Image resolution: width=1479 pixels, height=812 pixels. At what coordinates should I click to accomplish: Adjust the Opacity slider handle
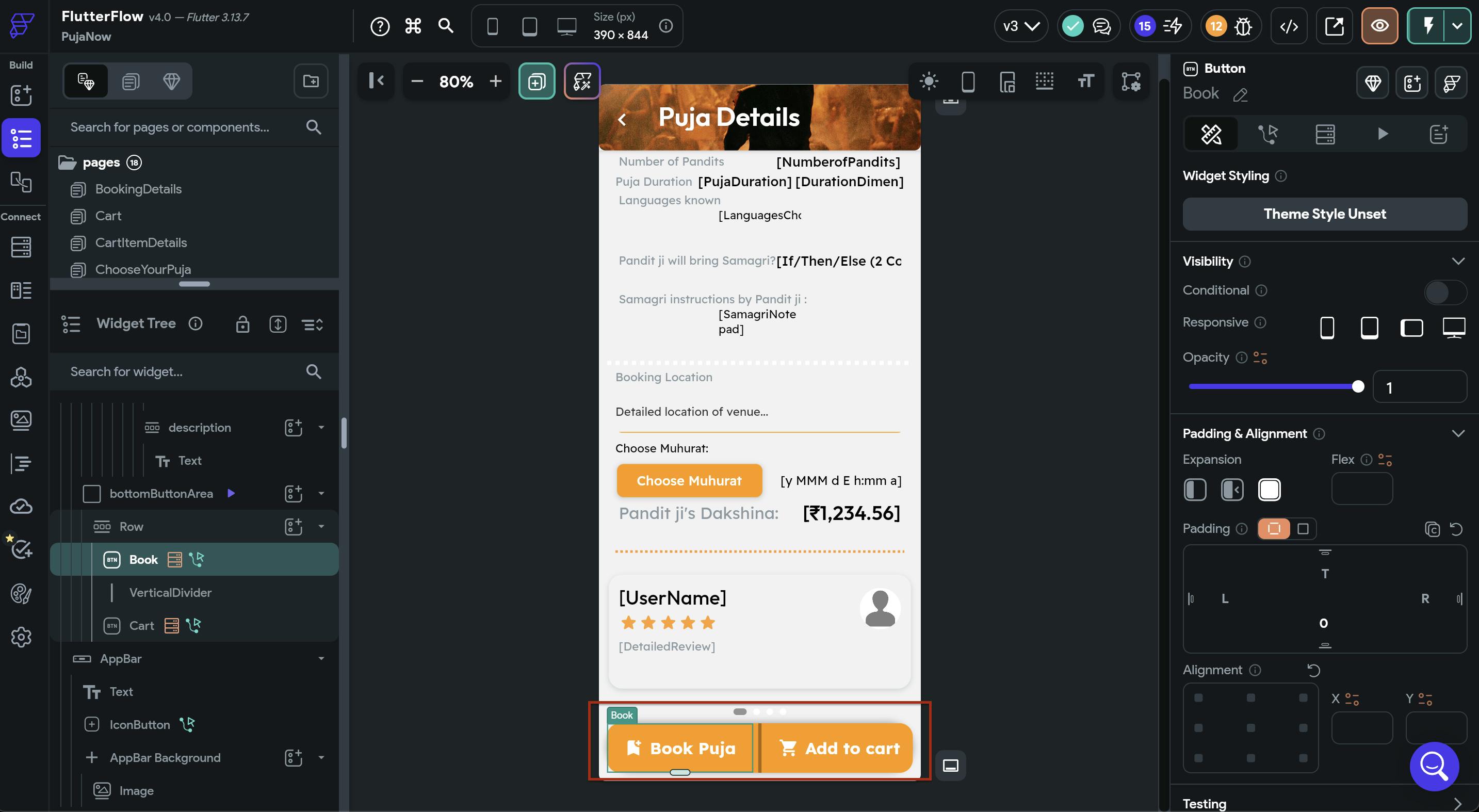(1358, 386)
